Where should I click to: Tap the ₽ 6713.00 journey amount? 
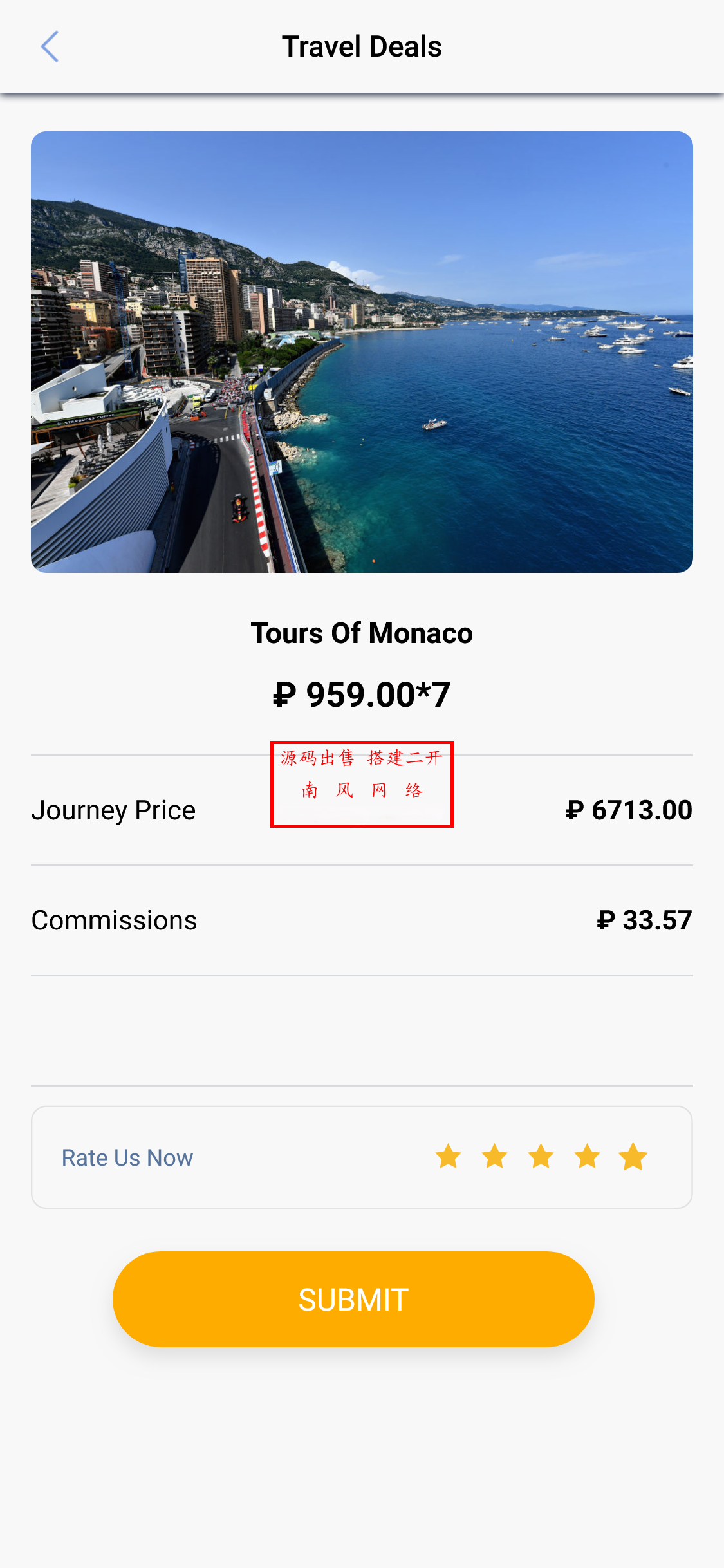(x=629, y=810)
